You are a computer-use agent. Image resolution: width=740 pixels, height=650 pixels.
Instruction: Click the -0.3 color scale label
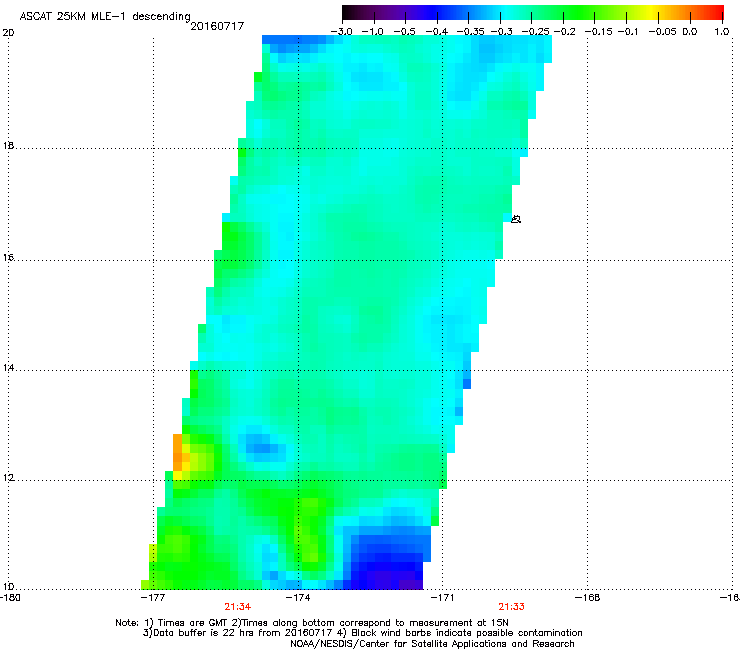tap(501, 32)
